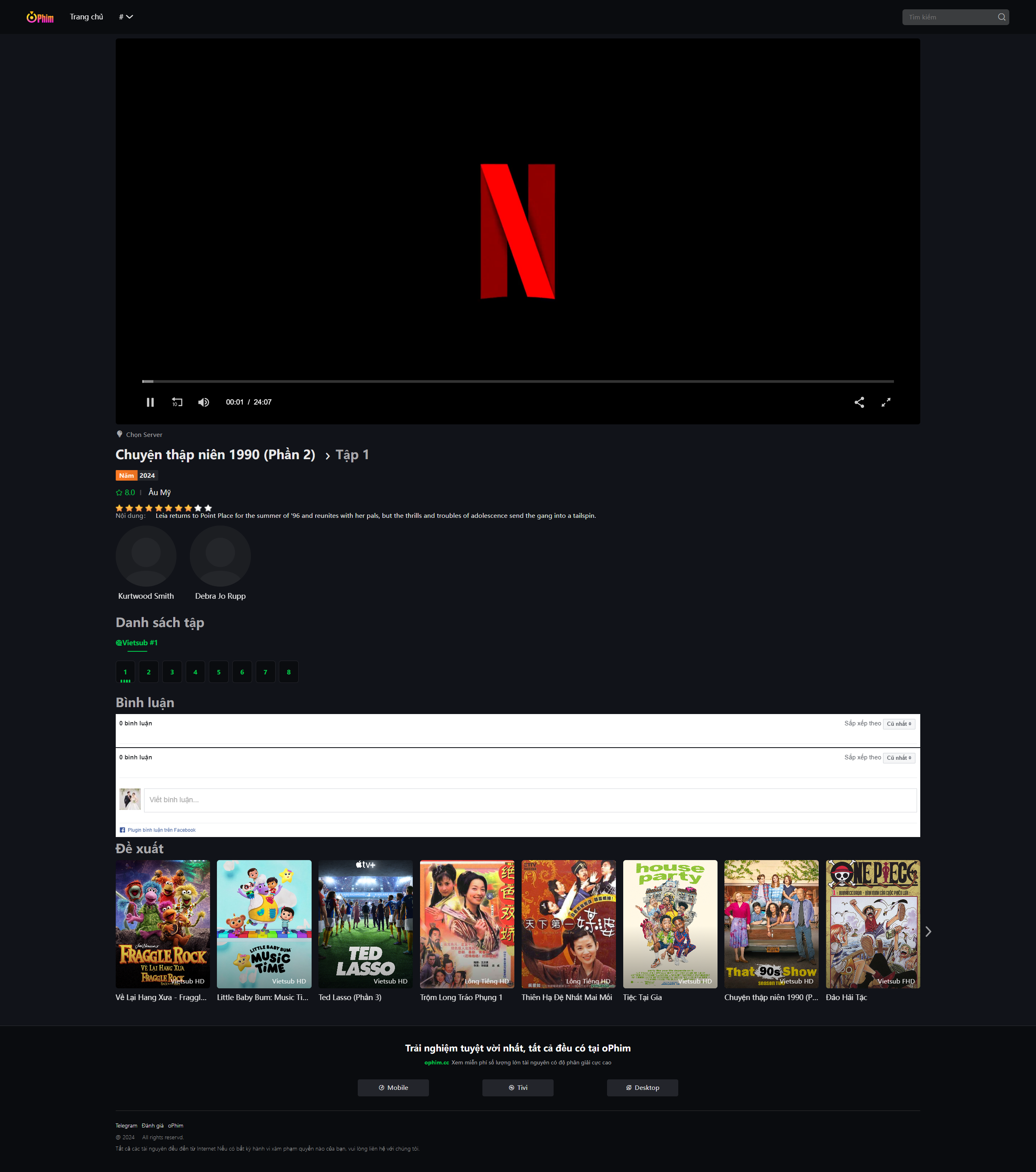Click the Chọn Server pin icon
The width and height of the screenshot is (1036, 1172).
point(119,434)
